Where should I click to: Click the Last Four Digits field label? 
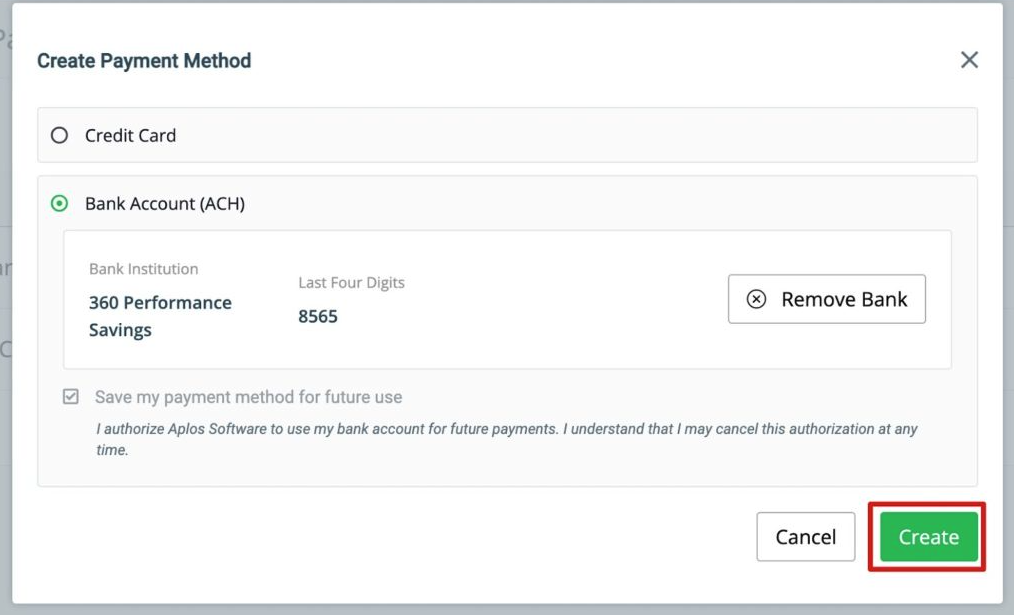click(x=351, y=283)
